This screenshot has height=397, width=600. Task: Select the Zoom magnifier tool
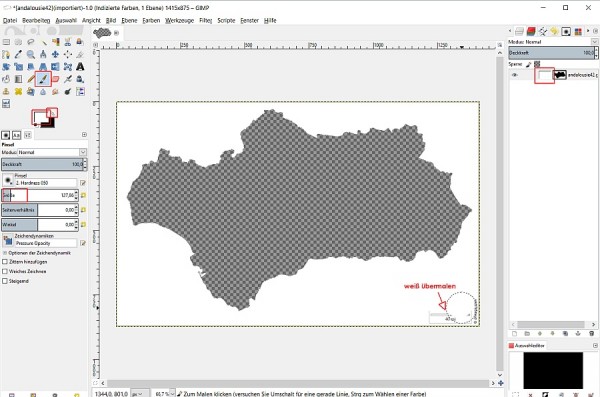click(31, 54)
